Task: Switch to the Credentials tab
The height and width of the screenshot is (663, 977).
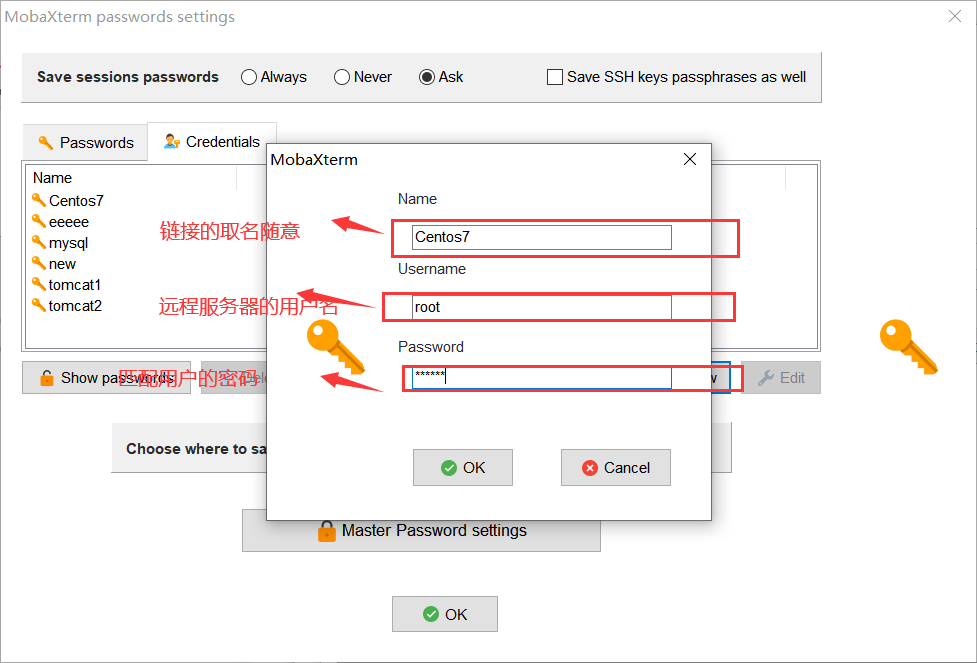Action: [212, 142]
